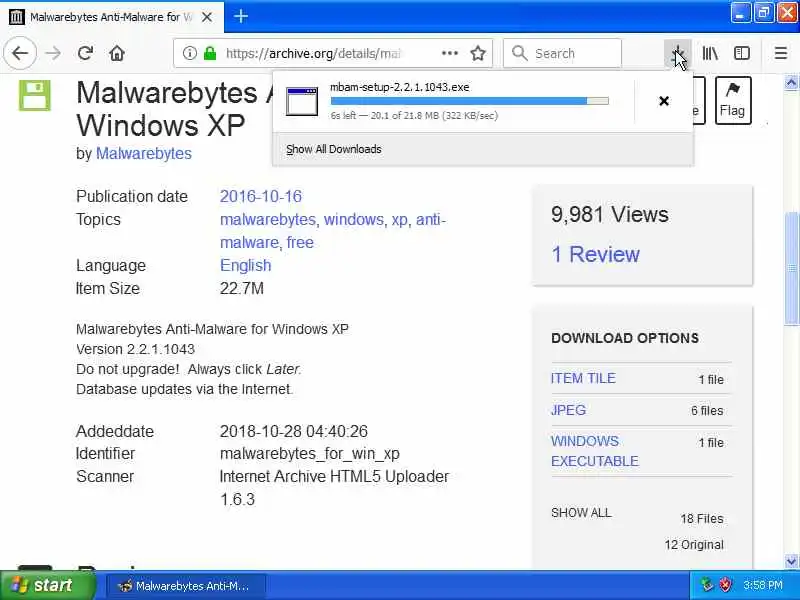
Task: Click the vertical scrollbar thumb
Action: pos(791,268)
